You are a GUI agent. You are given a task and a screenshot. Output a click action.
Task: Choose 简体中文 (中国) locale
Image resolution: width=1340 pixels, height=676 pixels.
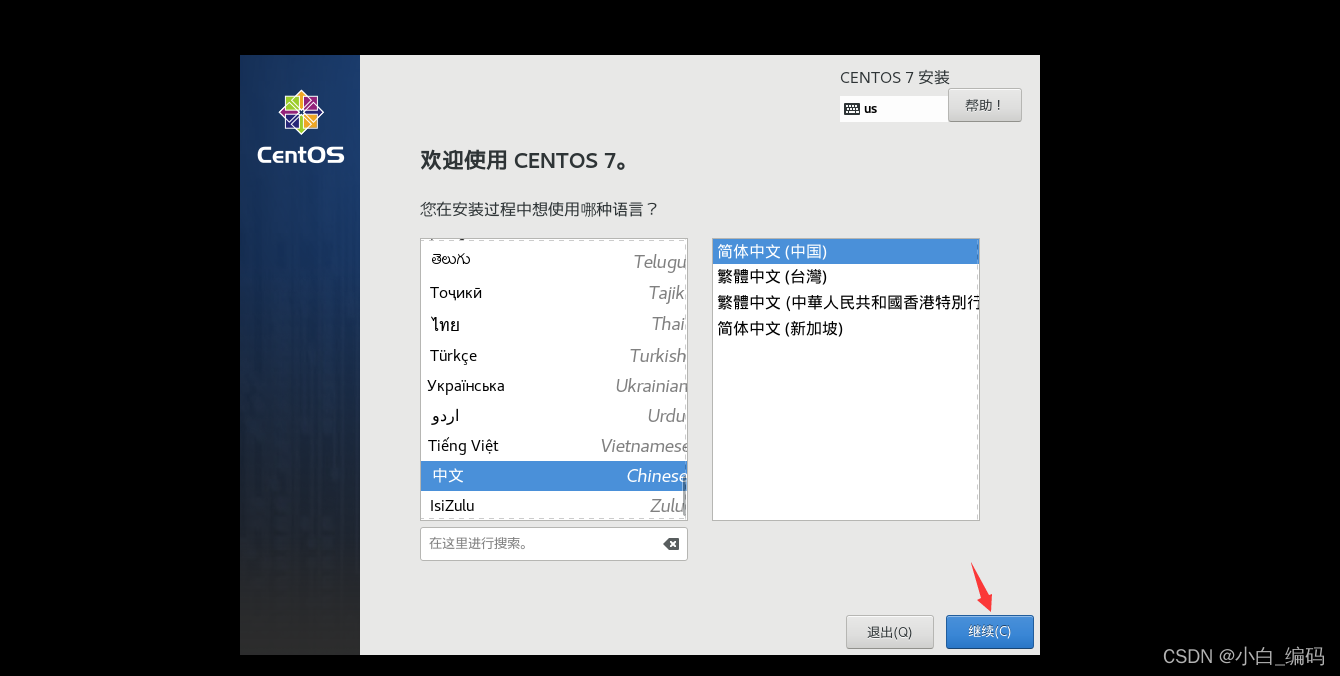846,251
